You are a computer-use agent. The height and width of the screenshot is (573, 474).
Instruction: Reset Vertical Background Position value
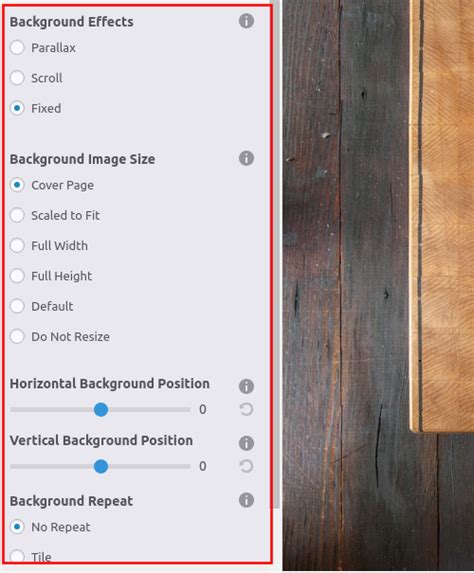pyautogui.click(x=246, y=466)
